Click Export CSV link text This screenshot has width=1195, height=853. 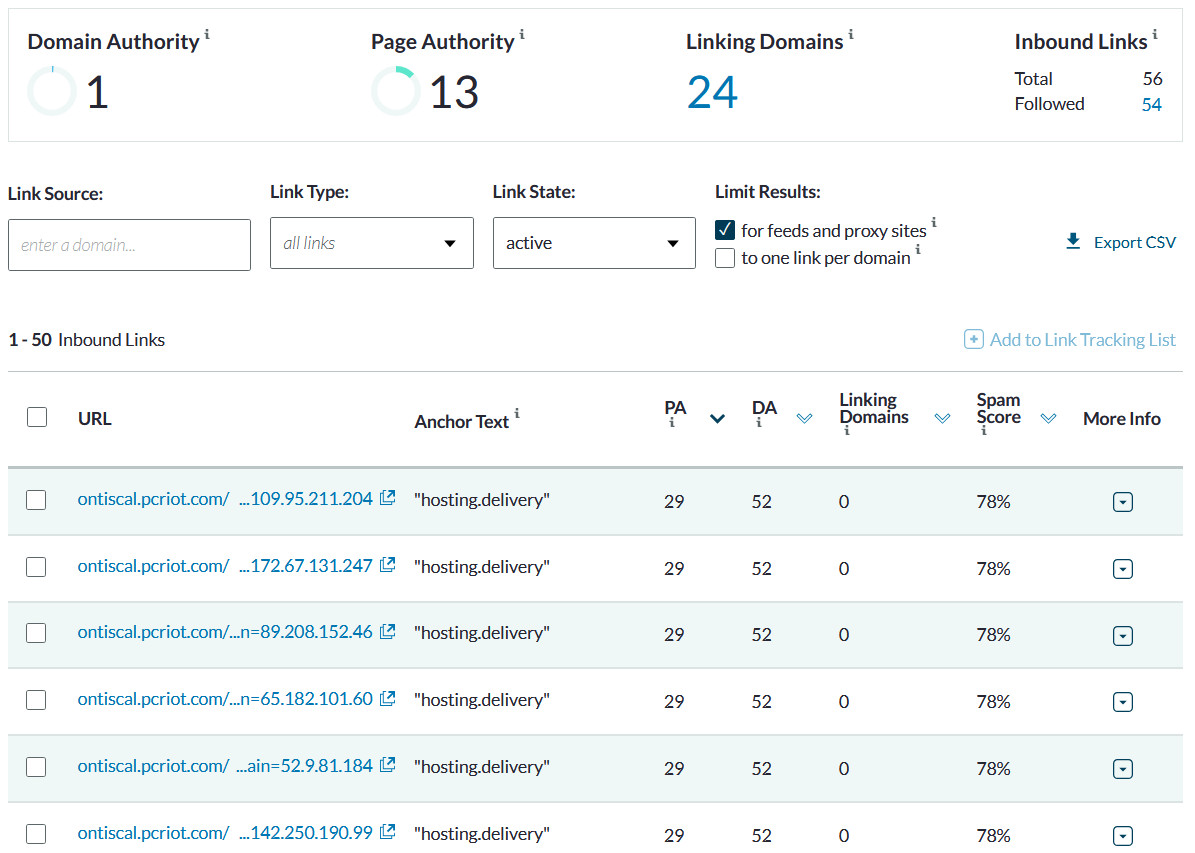click(x=1135, y=242)
